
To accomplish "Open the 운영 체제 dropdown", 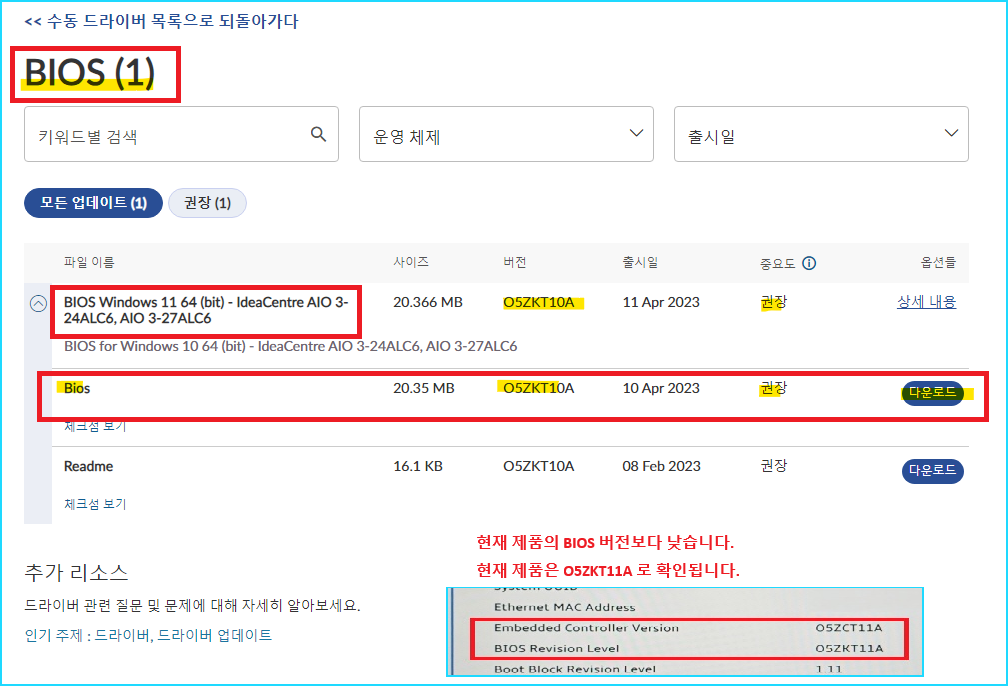I will coord(506,134).
